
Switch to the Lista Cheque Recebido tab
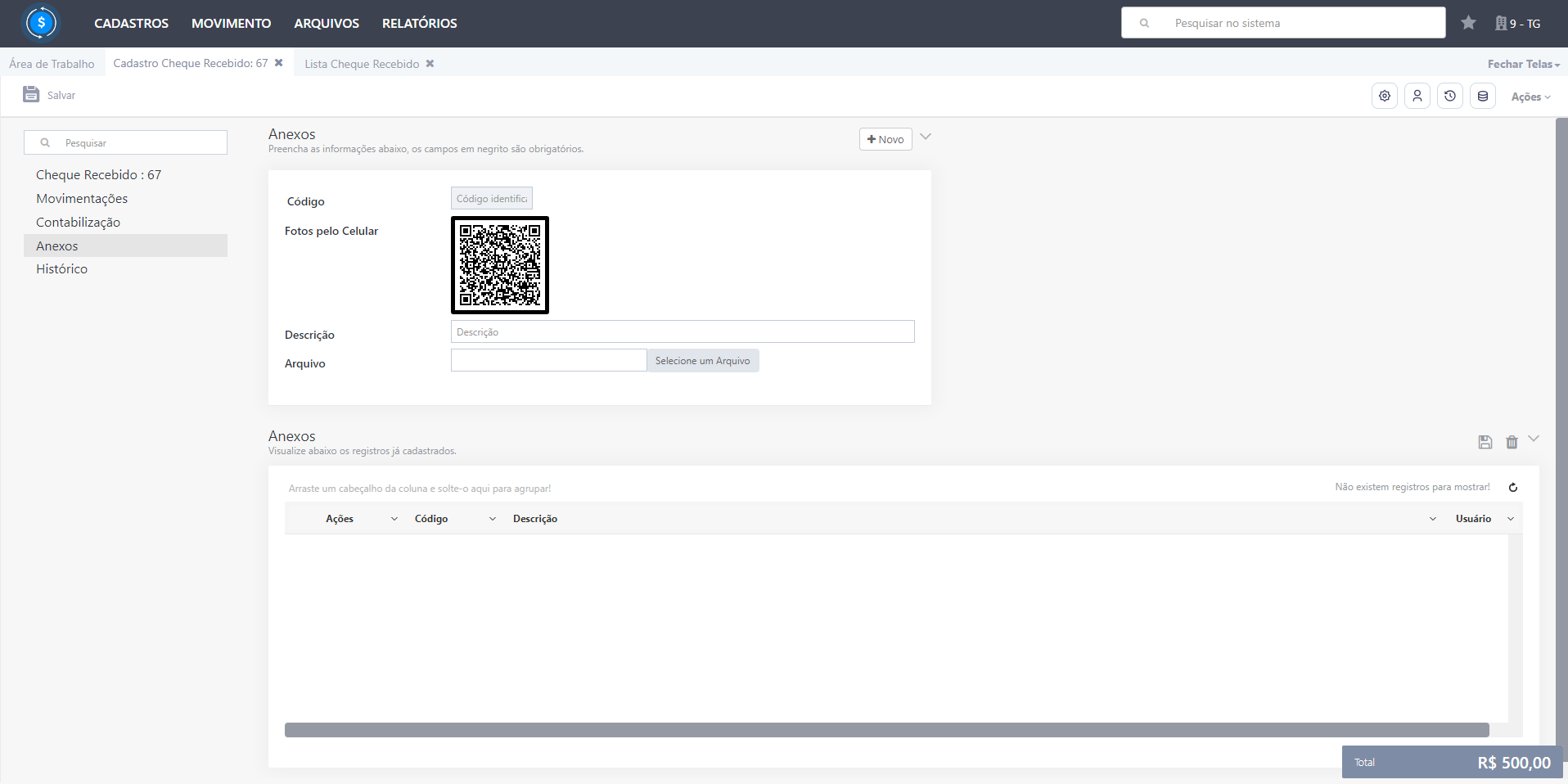pos(362,64)
